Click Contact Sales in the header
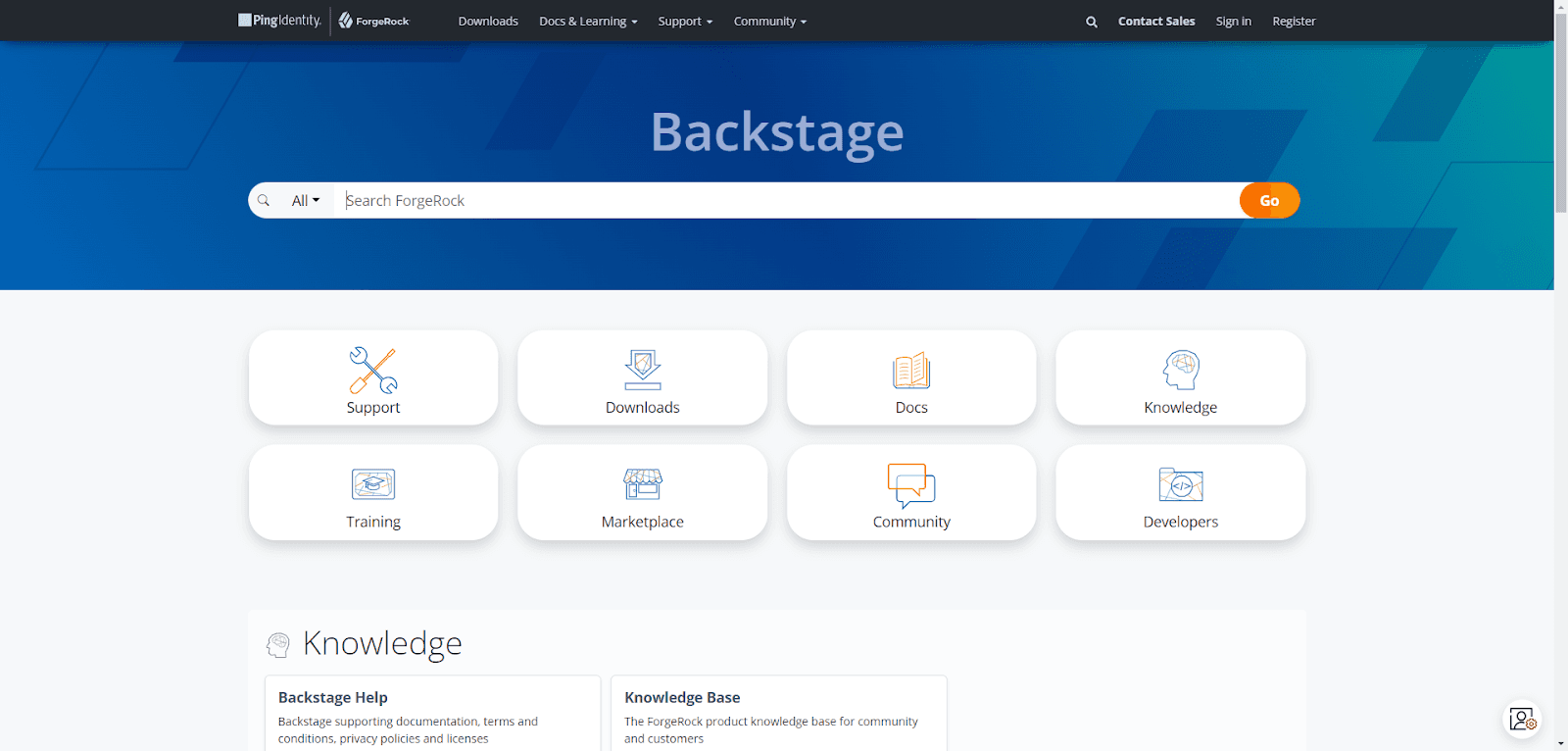 (x=1156, y=22)
